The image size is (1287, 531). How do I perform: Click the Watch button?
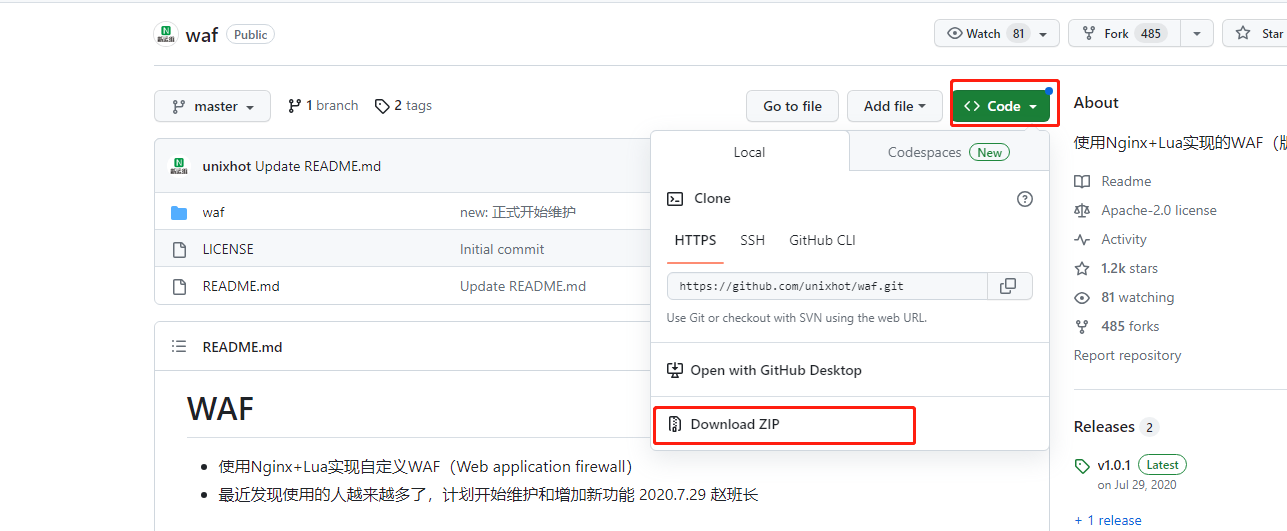[x=984, y=33]
